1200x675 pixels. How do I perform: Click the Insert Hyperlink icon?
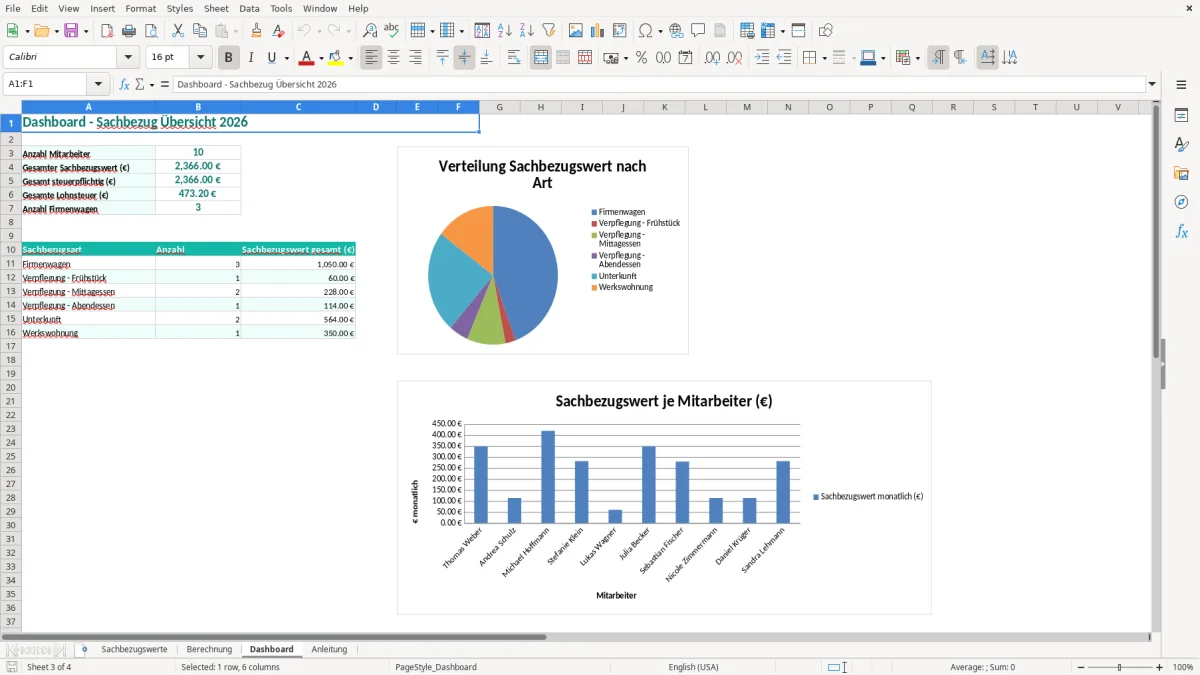[676, 31]
